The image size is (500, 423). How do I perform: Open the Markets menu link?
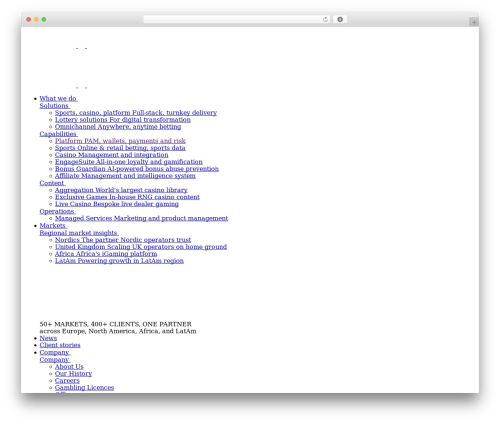[x=53, y=226]
